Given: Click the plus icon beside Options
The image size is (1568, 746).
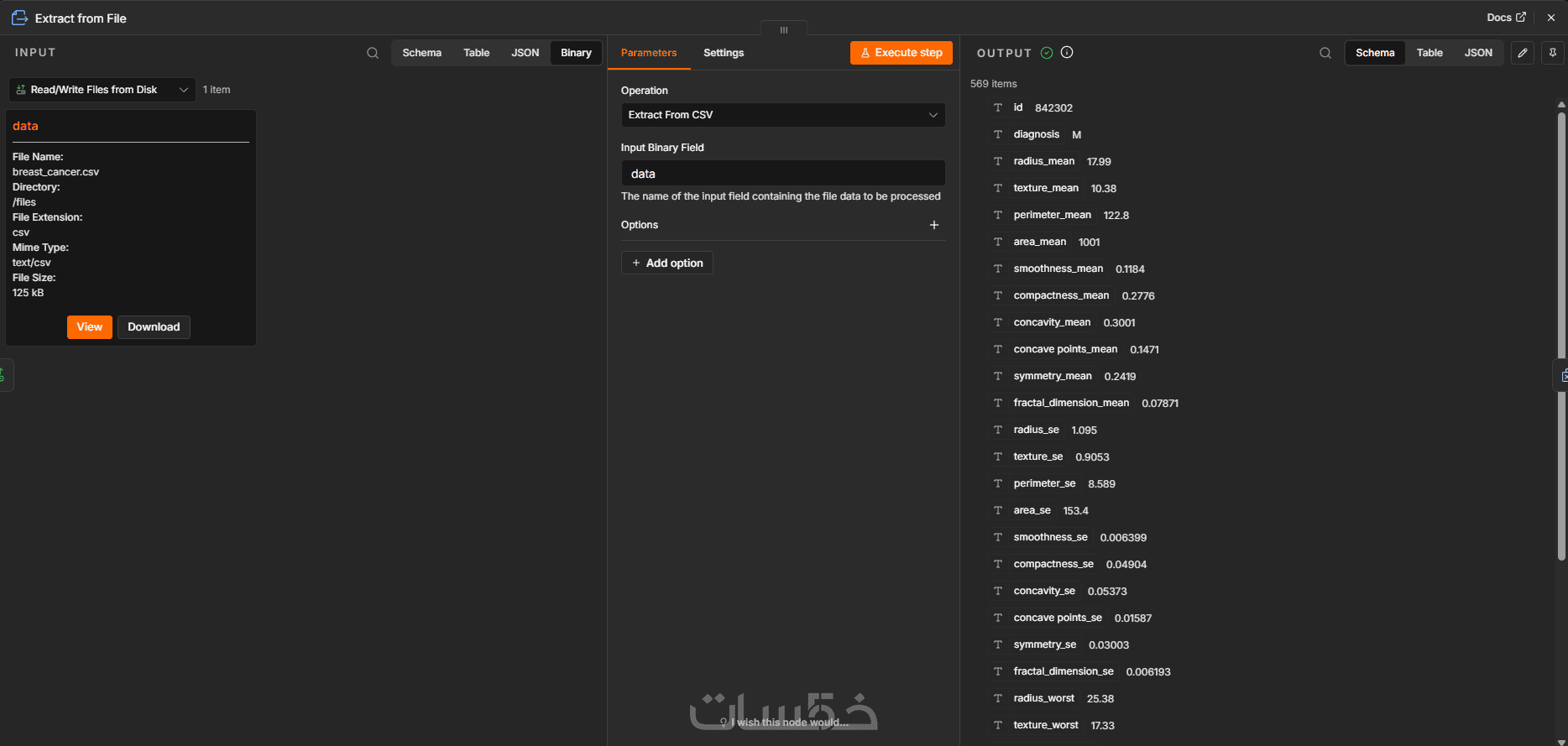Looking at the screenshot, I should [934, 225].
